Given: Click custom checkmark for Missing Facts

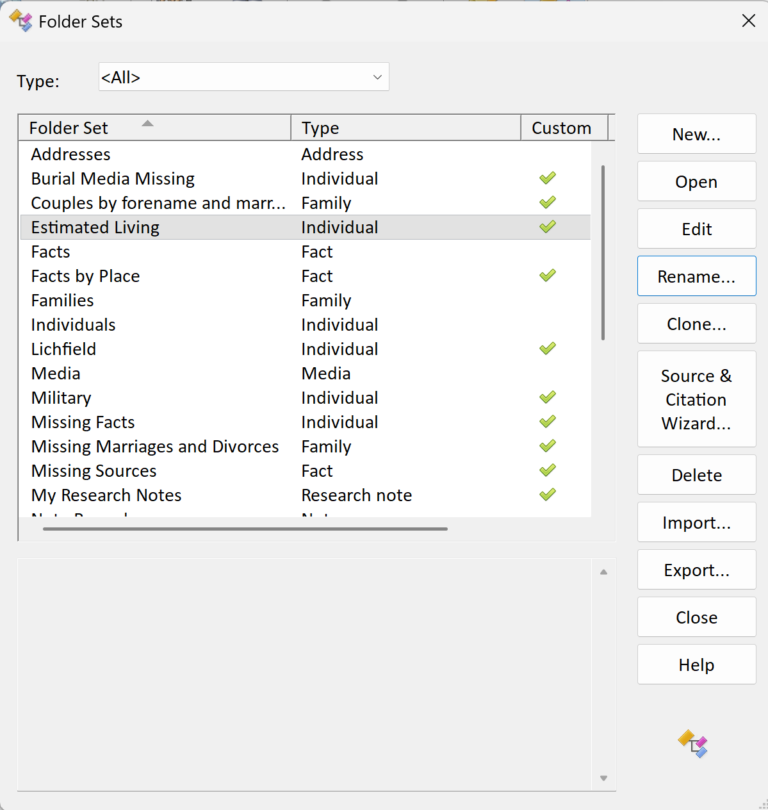Looking at the screenshot, I should (547, 422).
